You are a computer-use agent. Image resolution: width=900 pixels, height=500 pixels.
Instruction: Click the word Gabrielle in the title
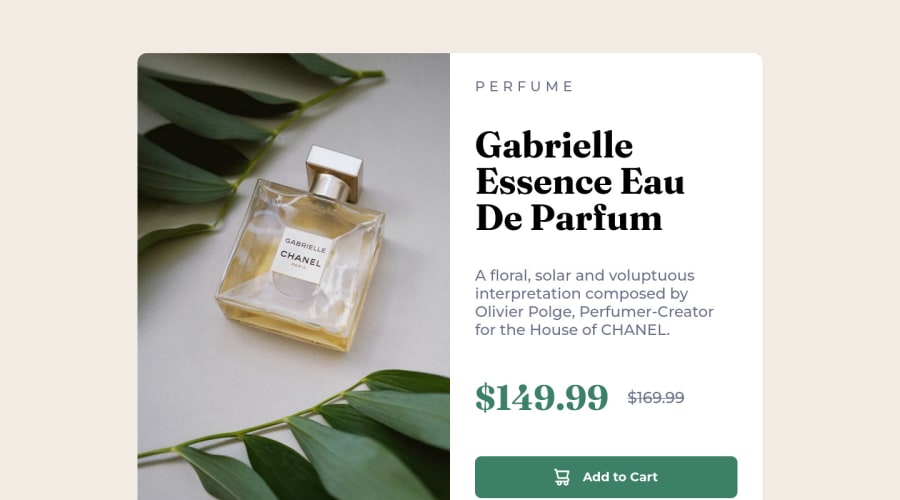tap(554, 145)
